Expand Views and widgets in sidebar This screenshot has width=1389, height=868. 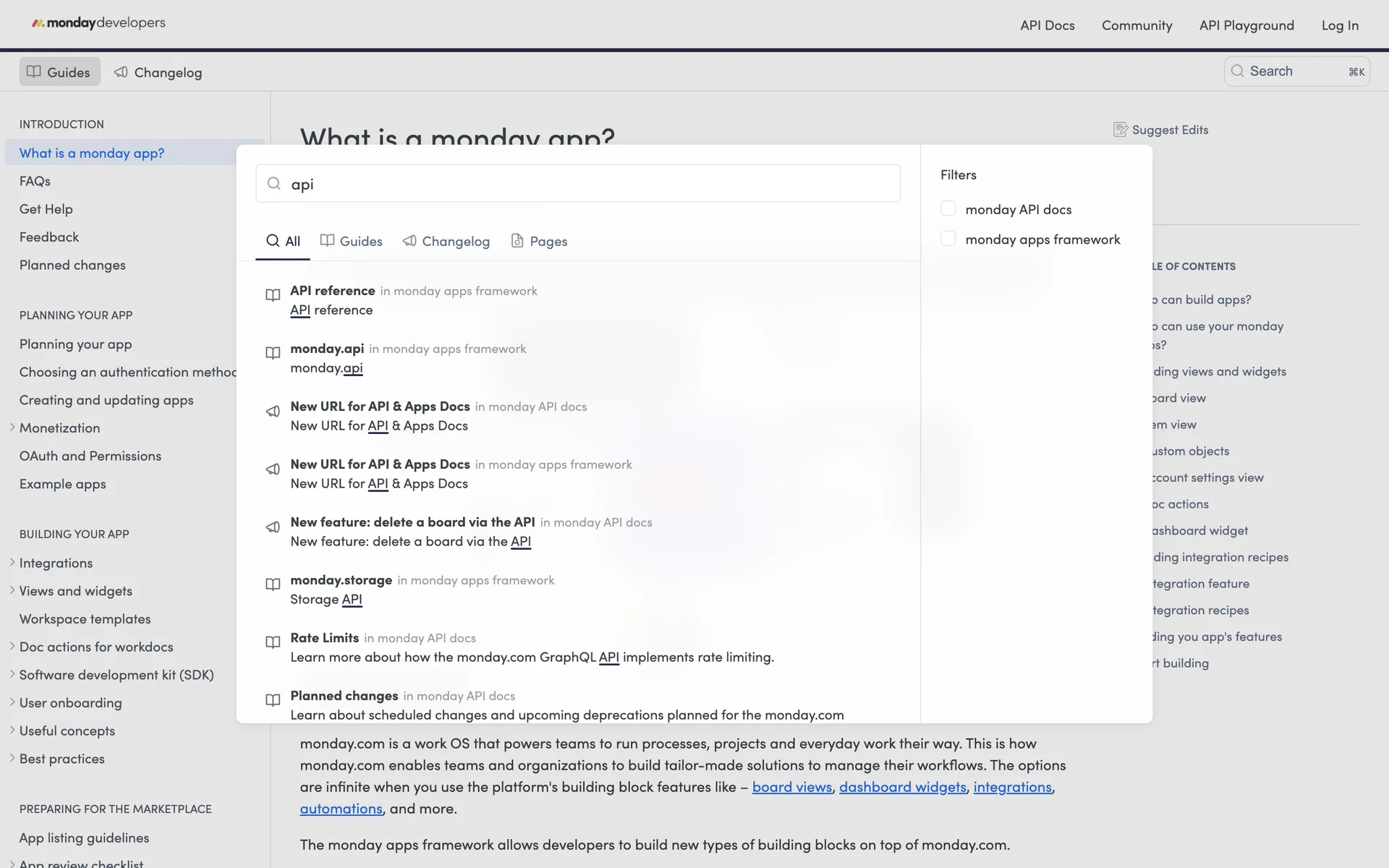coord(12,590)
